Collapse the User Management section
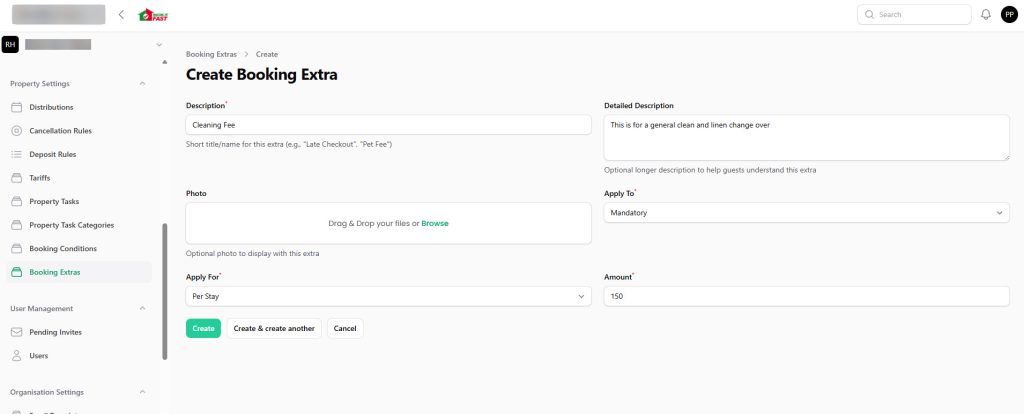Image resolution: width=1024 pixels, height=414 pixels. (x=141, y=309)
